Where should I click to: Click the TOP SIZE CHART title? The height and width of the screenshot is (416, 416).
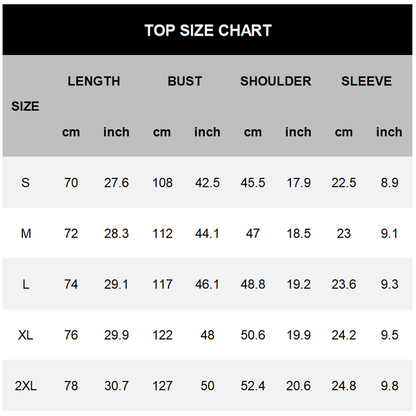pyautogui.click(x=208, y=30)
